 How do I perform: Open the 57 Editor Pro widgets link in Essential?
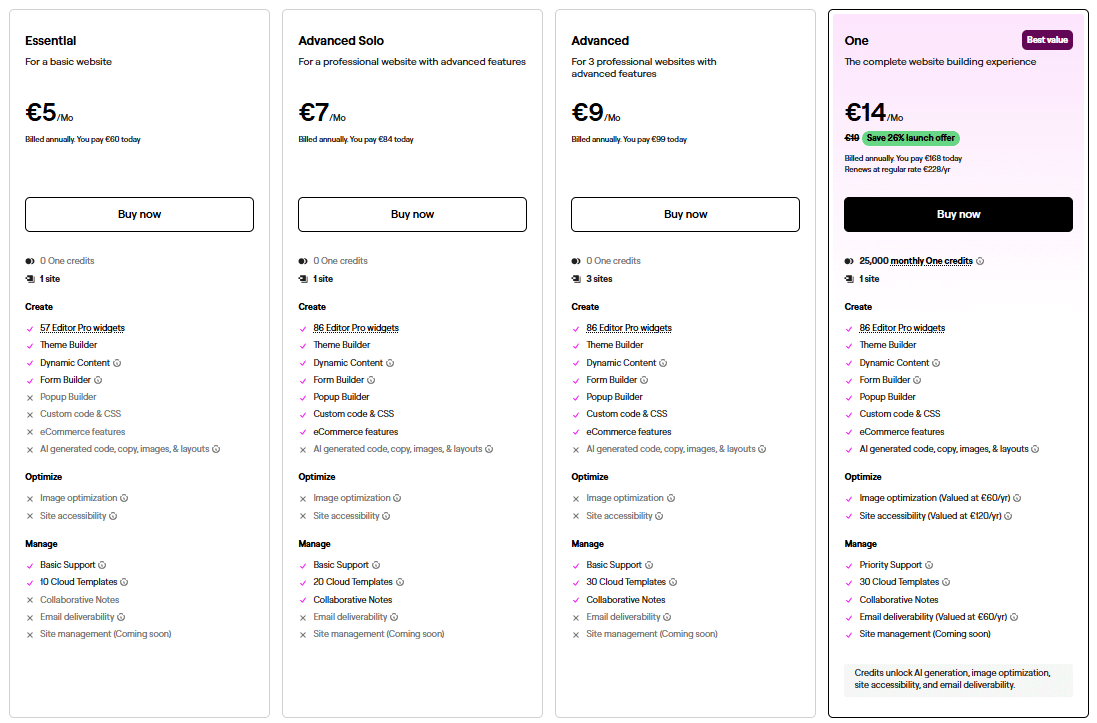[84, 327]
